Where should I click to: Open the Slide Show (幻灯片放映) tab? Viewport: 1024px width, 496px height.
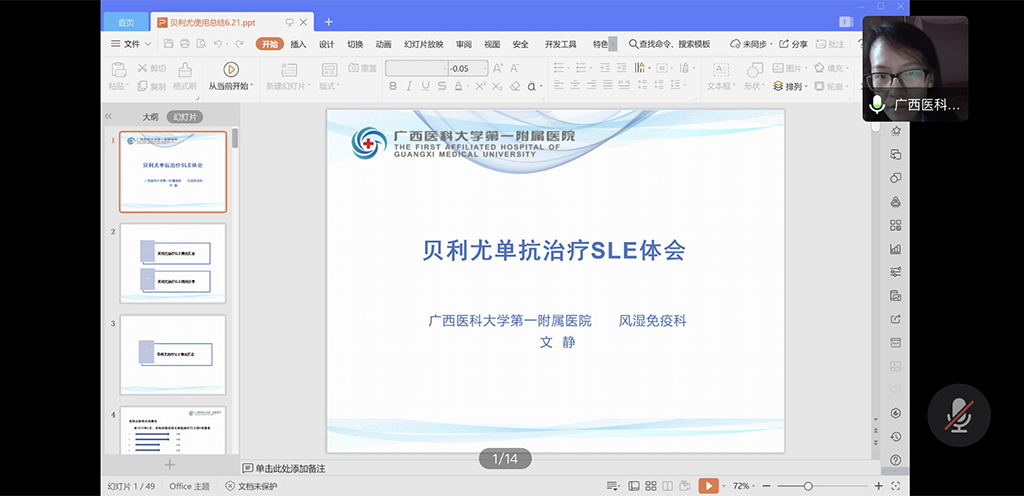pos(423,44)
